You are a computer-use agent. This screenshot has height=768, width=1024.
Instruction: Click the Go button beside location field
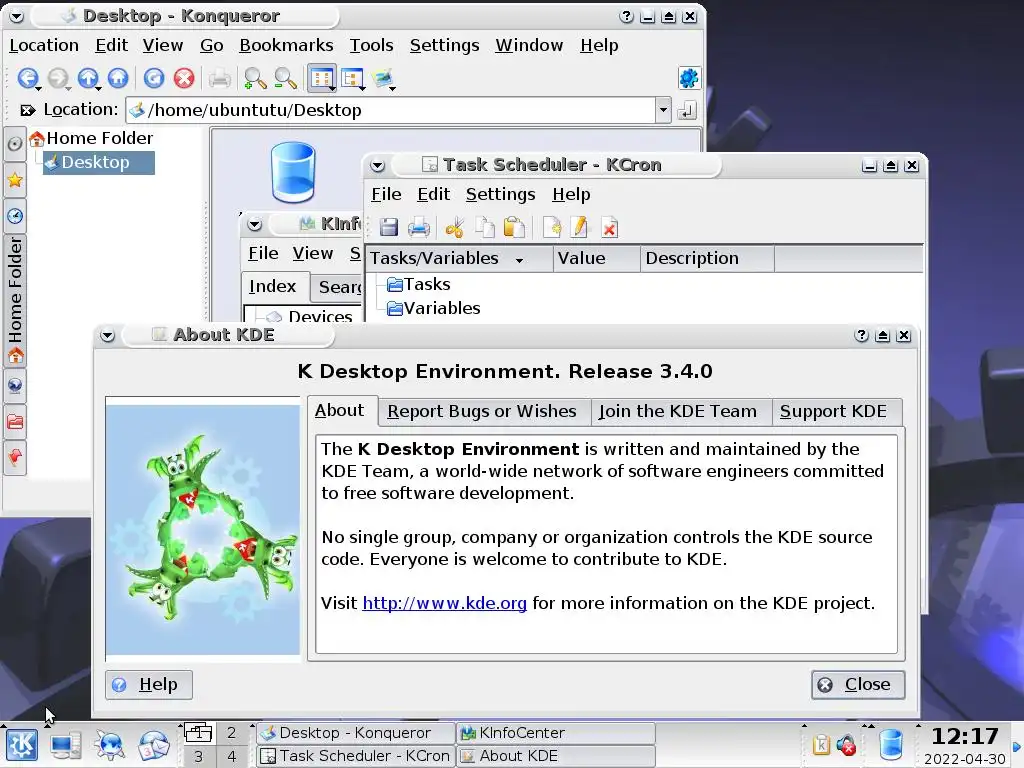(x=686, y=110)
